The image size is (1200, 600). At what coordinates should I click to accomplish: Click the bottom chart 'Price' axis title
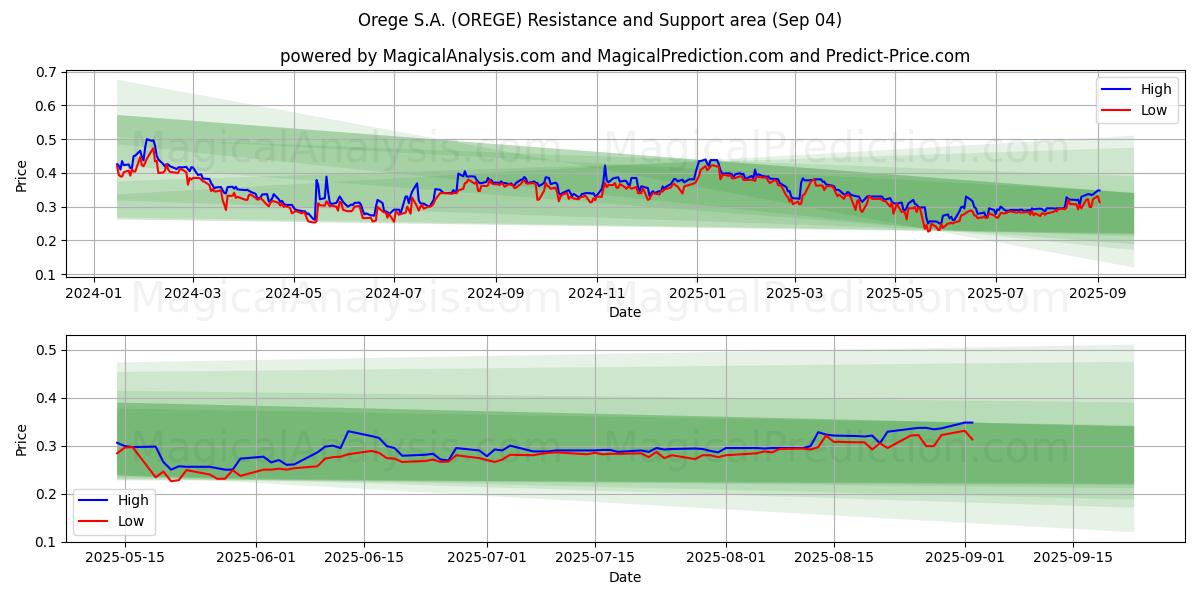tap(22, 439)
